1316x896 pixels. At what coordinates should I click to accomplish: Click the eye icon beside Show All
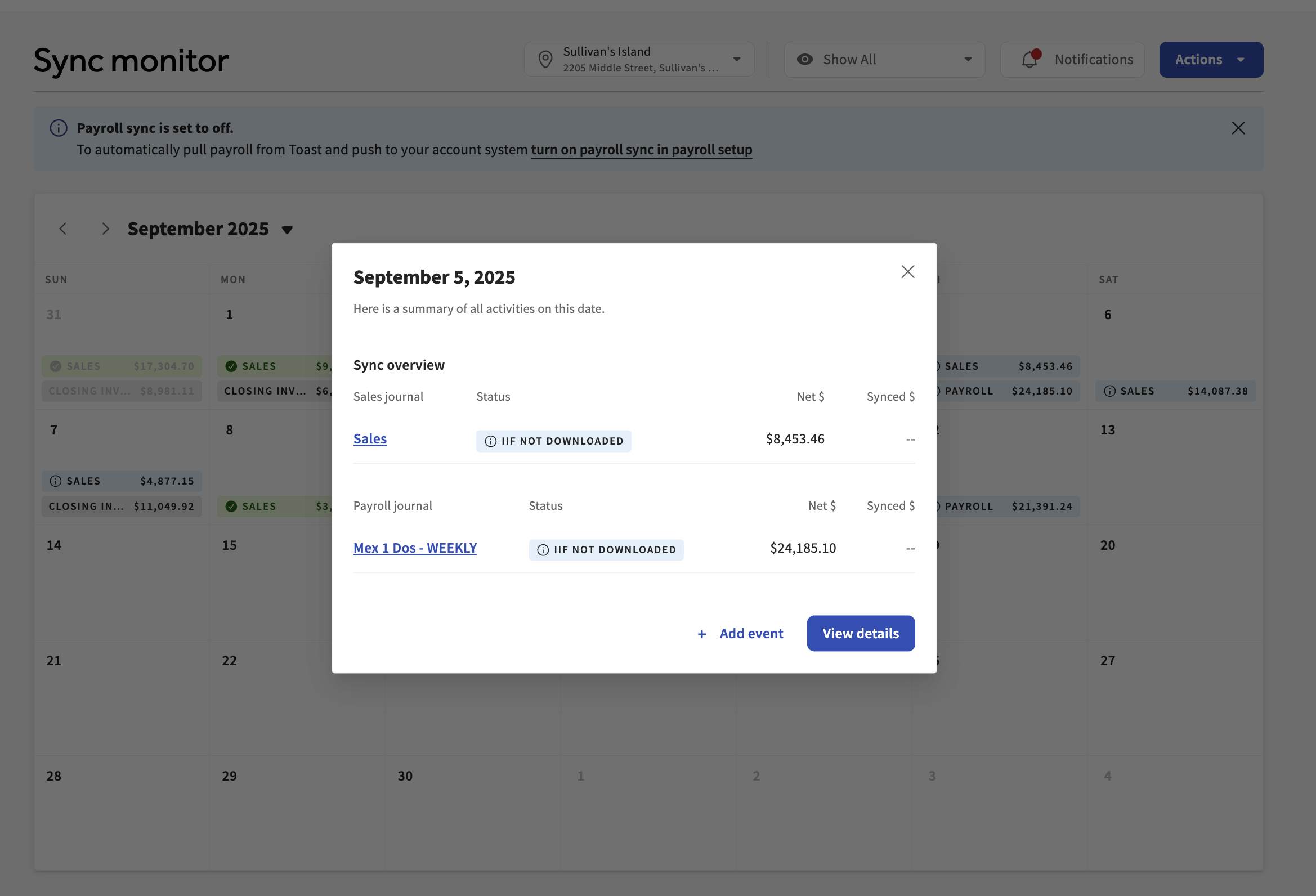click(805, 60)
